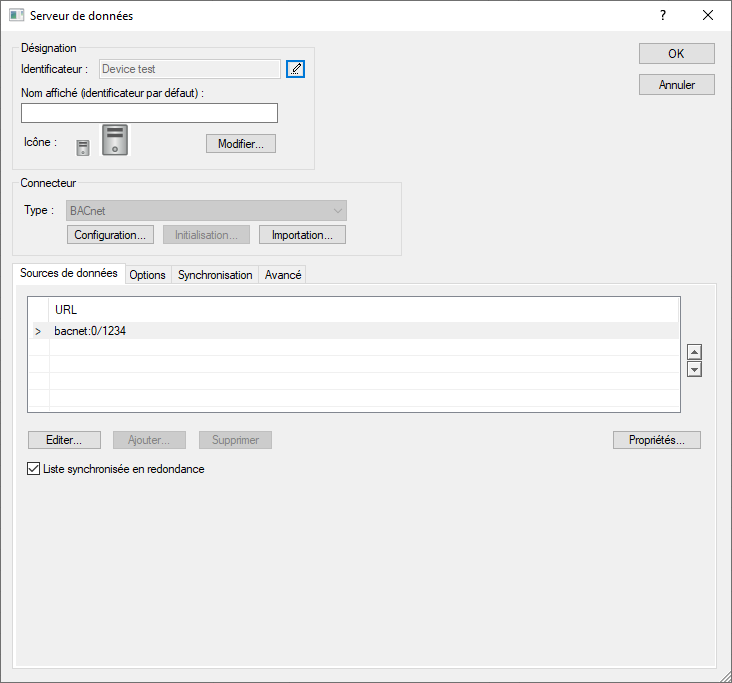The image size is (732, 683).
Task: Move the URL up with the up arrow
Action: (695, 352)
